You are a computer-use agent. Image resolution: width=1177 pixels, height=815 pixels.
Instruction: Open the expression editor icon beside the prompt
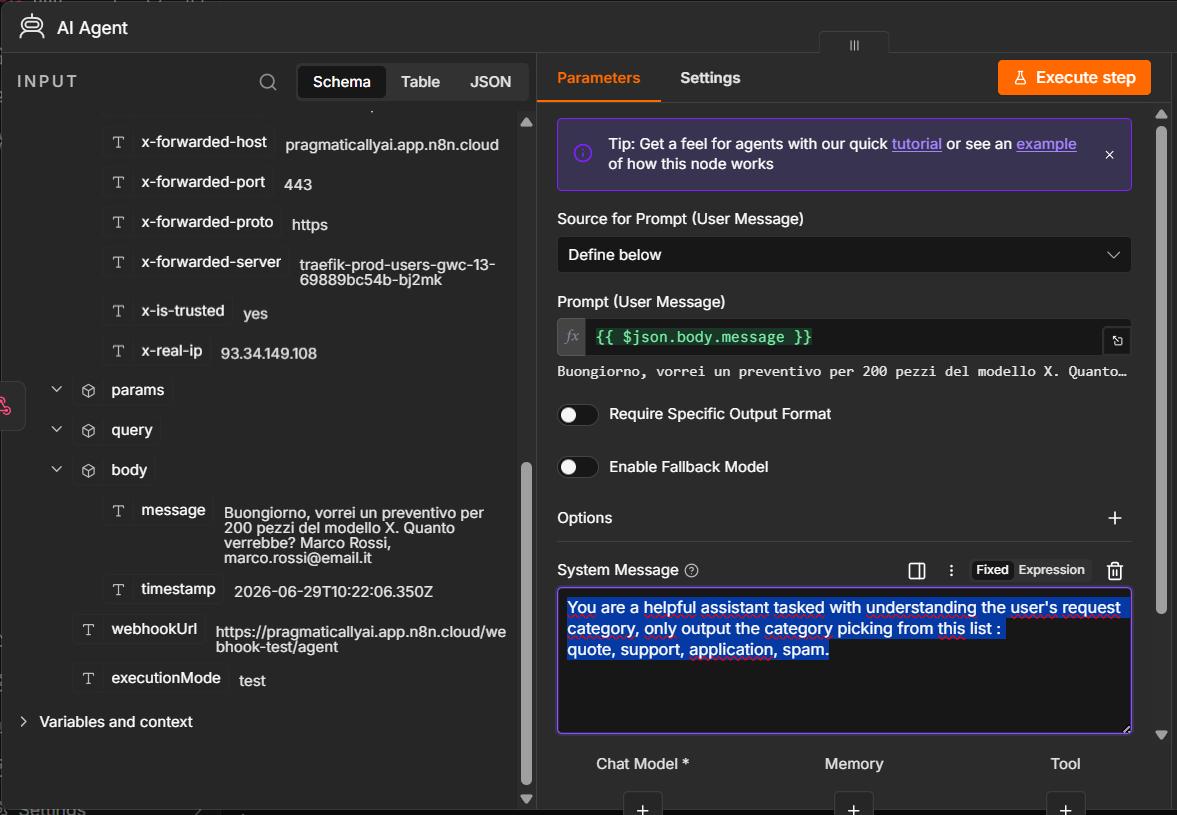[1117, 341]
